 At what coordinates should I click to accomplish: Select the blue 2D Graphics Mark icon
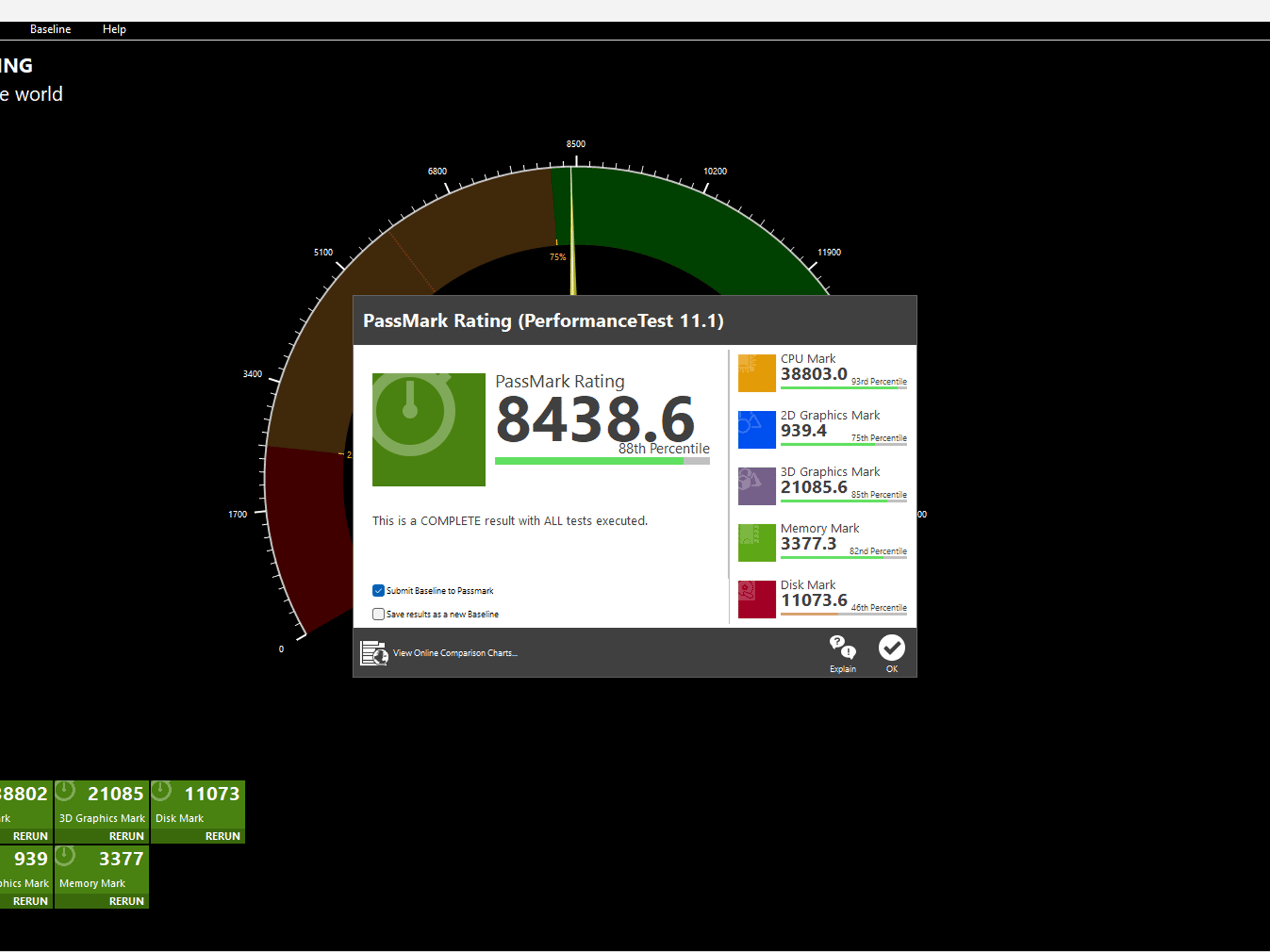[x=757, y=429]
